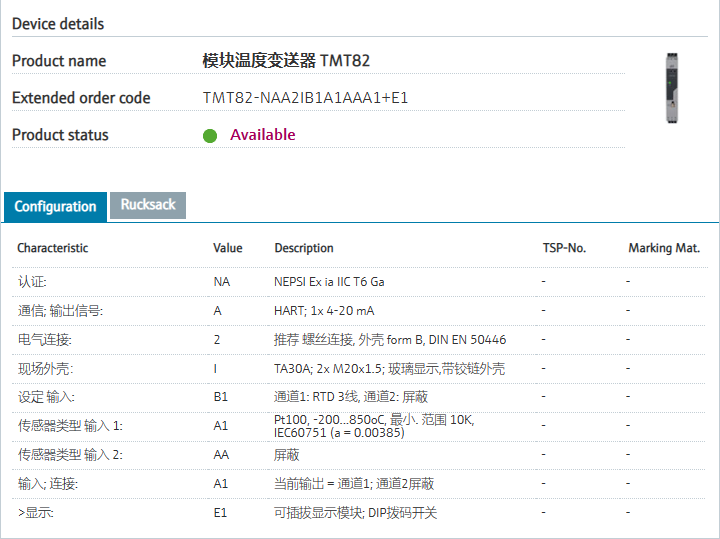Click the green Available status indicator dot
The height and width of the screenshot is (539, 720).
(x=210, y=136)
